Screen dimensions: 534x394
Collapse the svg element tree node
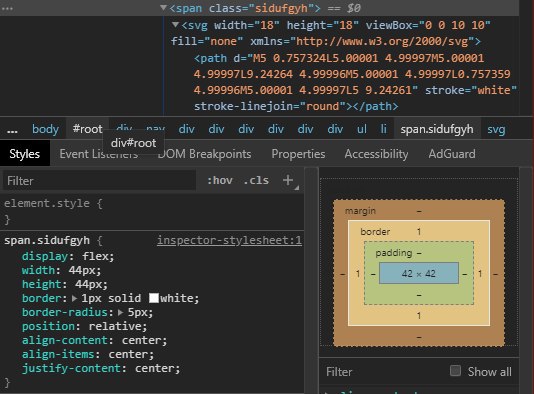tap(175, 24)
